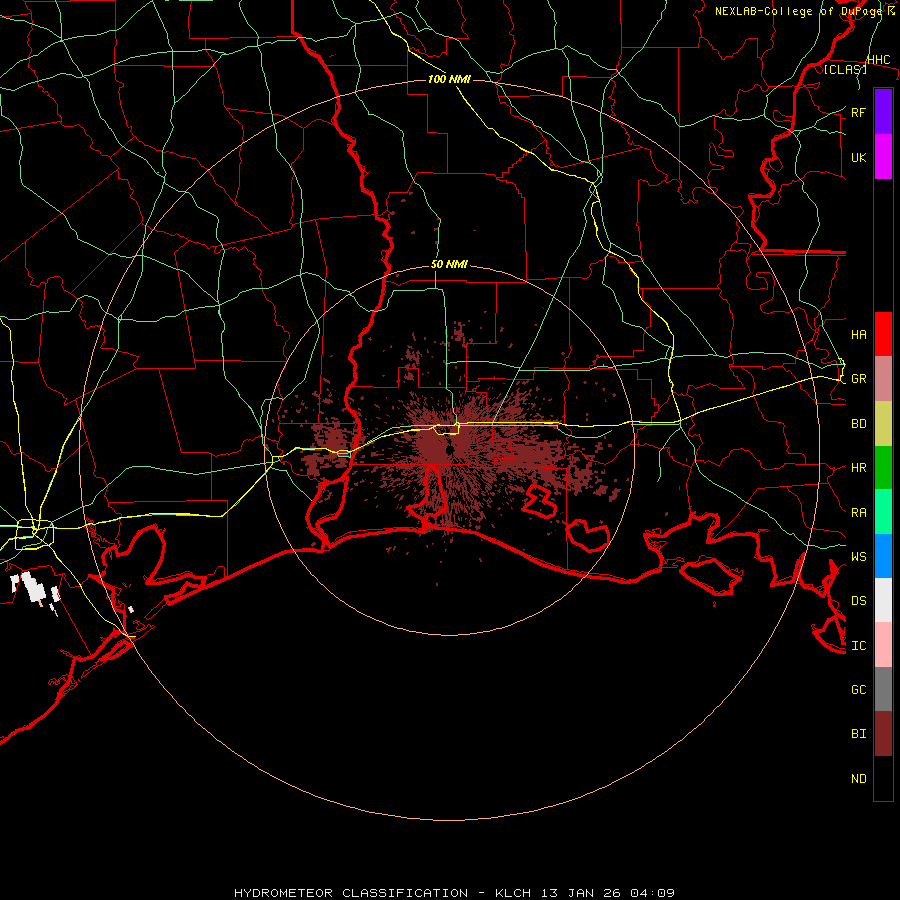The image size is (900, 900).
Task: Click the RF purple legend swatch
Action: (883, 112)
